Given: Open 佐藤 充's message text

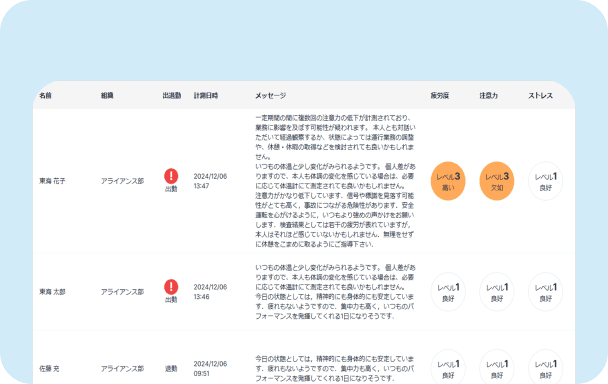Looking at the screenshot, I should [335, 369].
